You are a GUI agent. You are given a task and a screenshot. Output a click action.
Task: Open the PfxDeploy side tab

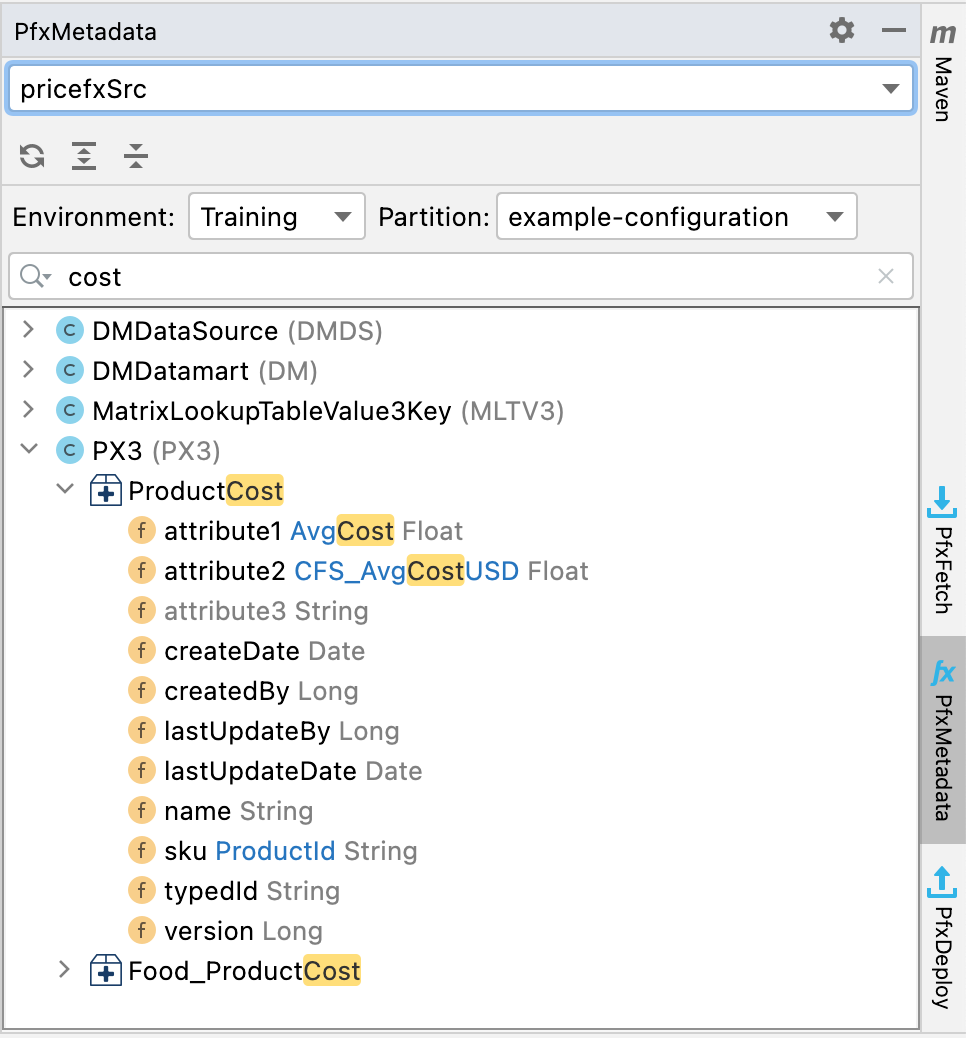point(942,937)
